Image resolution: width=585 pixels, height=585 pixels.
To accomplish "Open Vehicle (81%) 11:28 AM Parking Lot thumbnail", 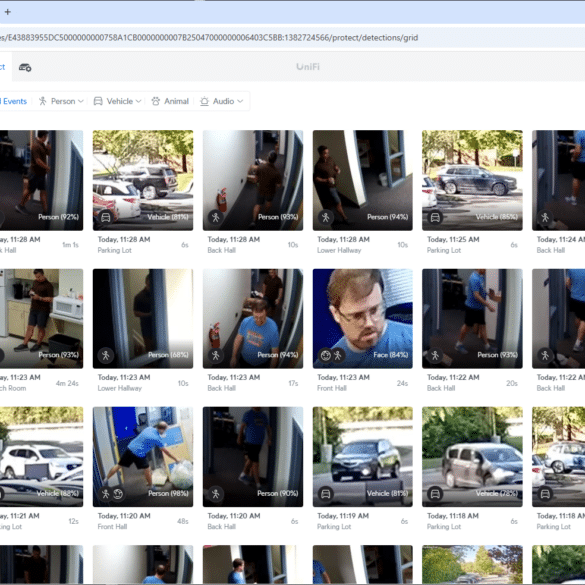I will point(143,180).
